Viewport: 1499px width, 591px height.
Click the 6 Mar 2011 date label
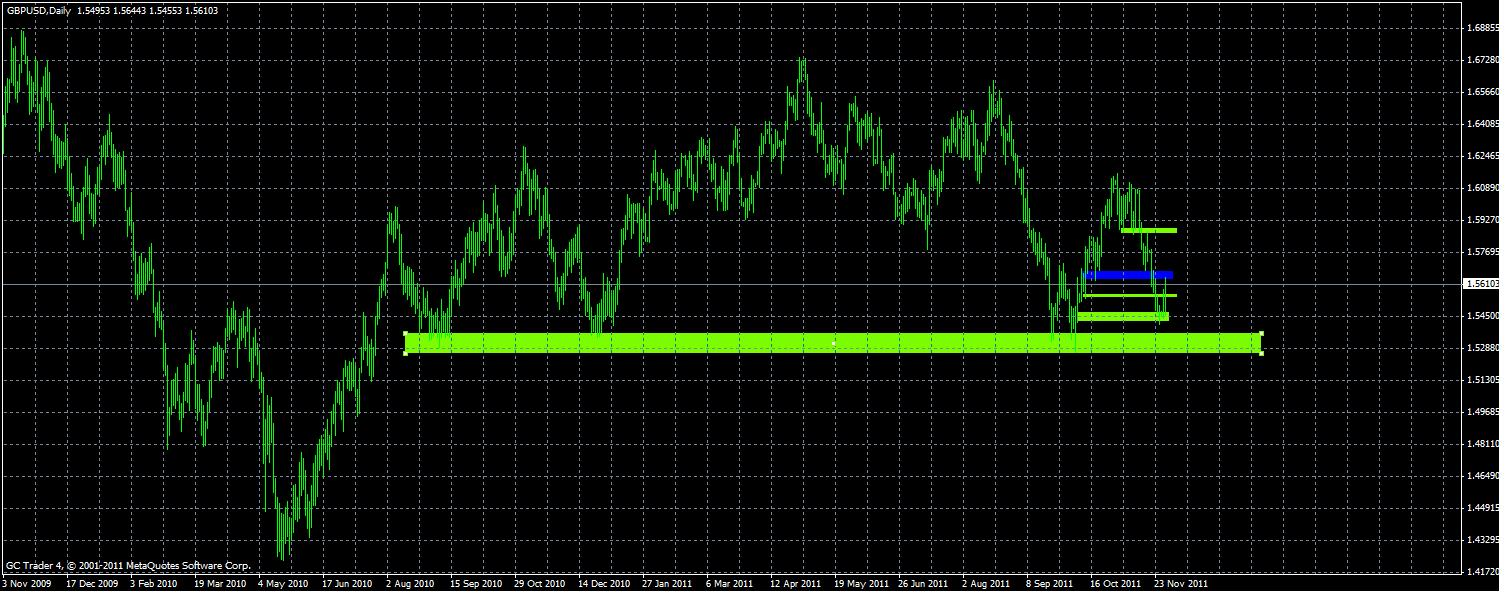click(x=729, y=583)
